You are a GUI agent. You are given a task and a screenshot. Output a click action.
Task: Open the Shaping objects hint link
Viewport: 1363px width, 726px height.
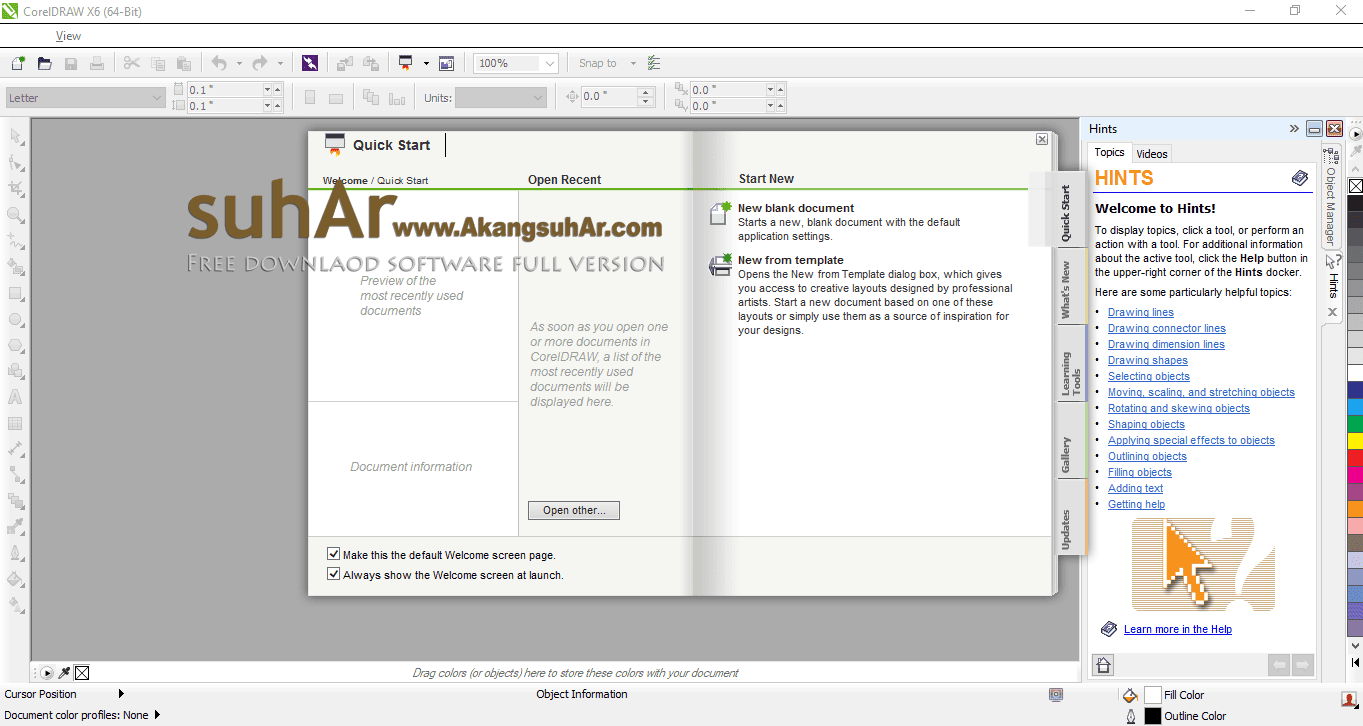point(1146,424)
